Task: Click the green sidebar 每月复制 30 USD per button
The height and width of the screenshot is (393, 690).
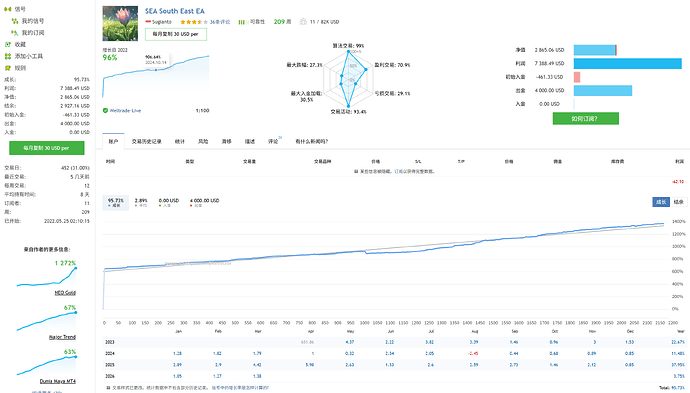Action: point(47,148)
